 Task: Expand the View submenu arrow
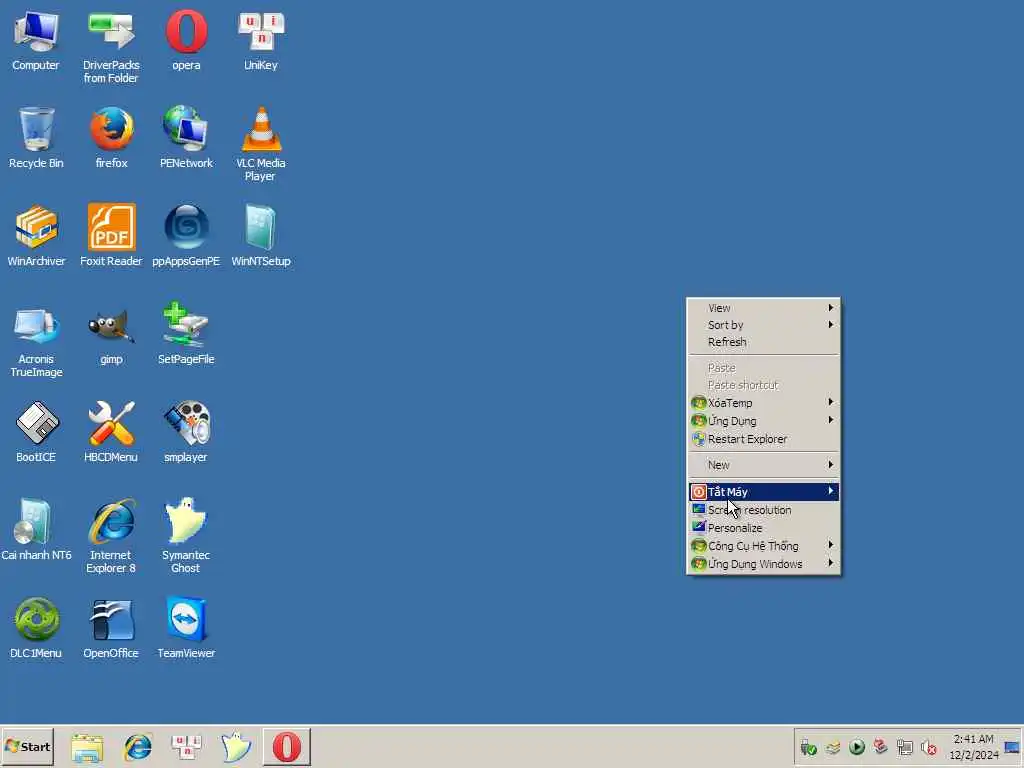(x=831, y=308)
